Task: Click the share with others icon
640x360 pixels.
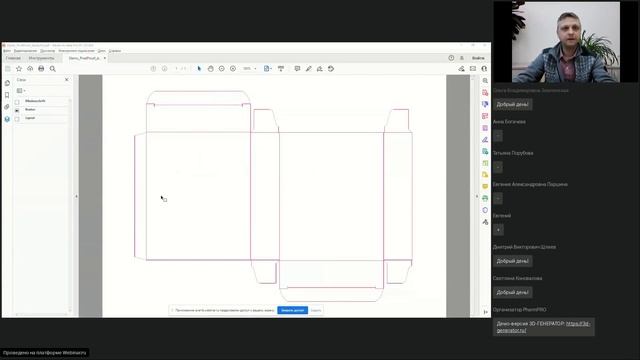Action: 484,69
